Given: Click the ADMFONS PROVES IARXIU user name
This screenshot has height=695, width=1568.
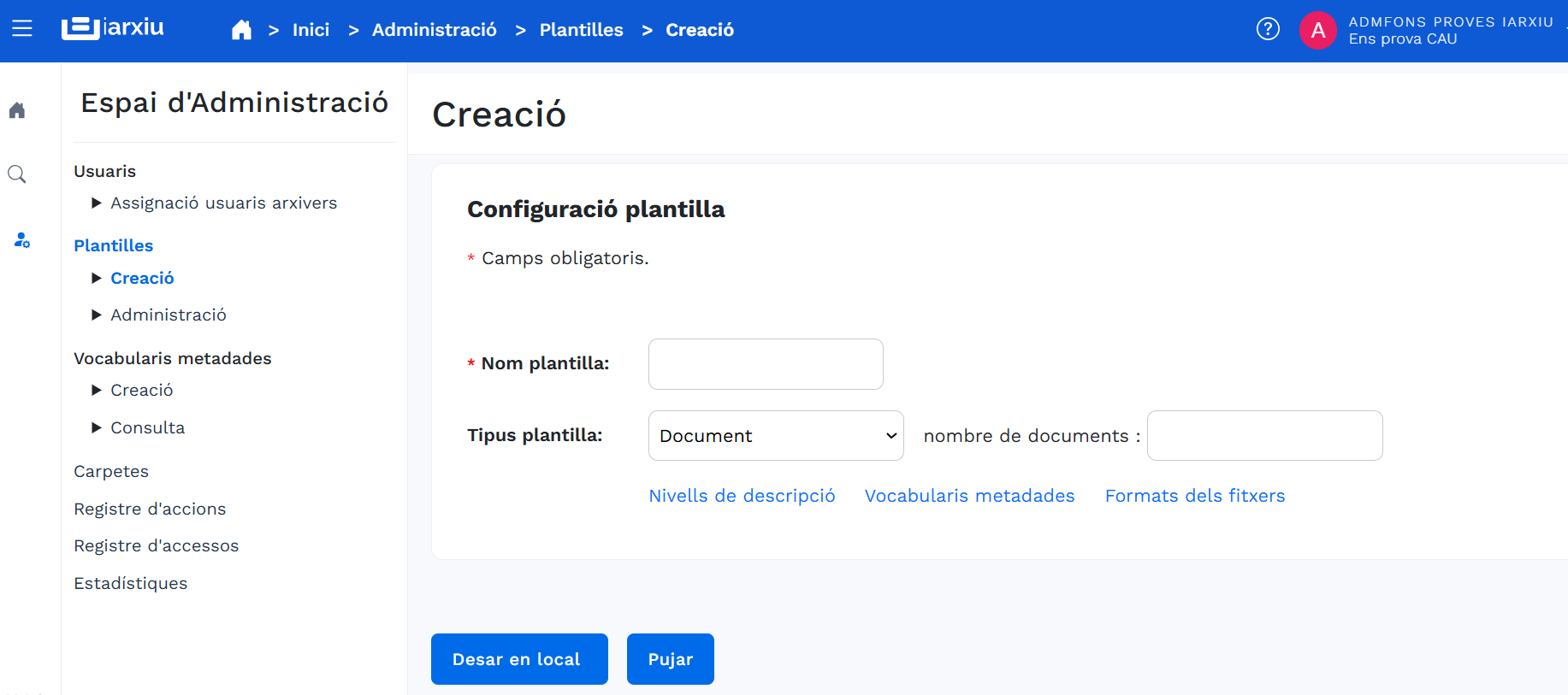Looking at the screenshot, I should pyautogui.click(x=1451, y=22).
